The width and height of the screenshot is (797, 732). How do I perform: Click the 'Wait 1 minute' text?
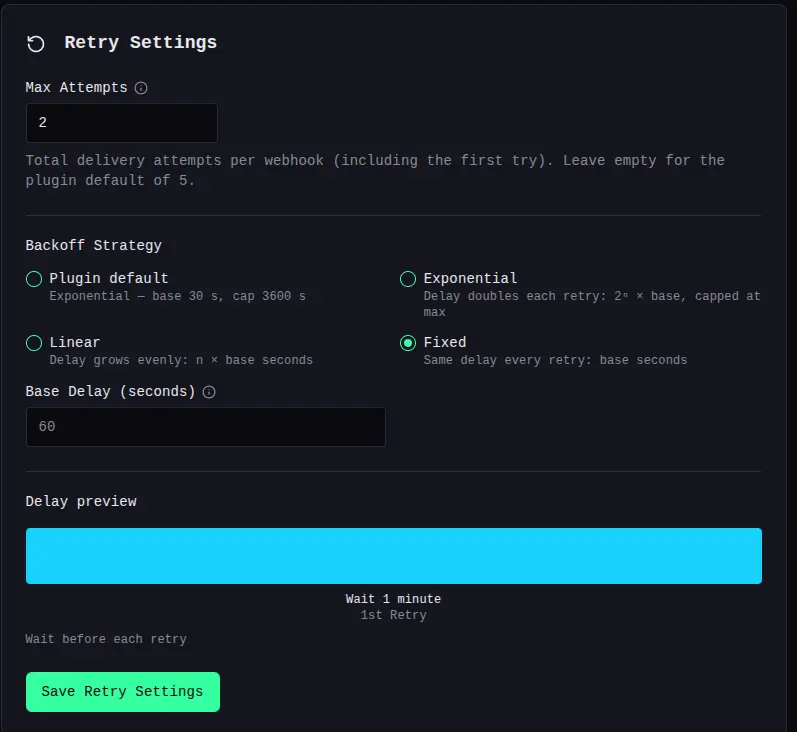(x=393, y=599)
